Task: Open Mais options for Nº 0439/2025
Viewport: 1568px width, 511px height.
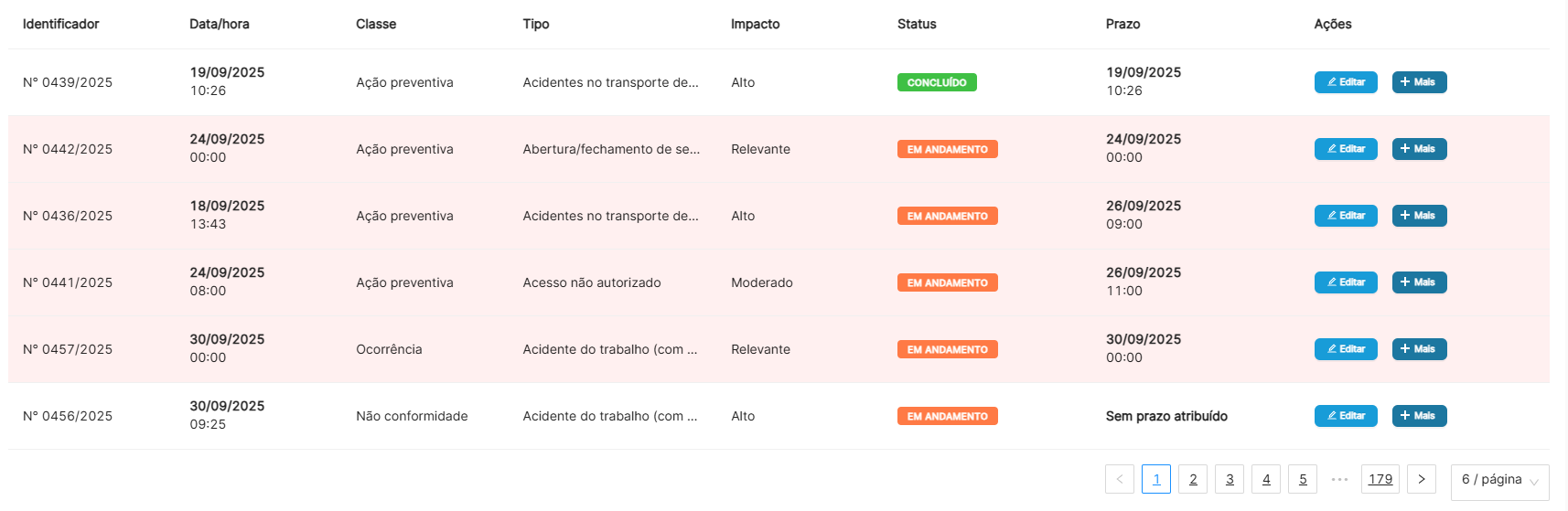Action: click(x=1419, y=82)
